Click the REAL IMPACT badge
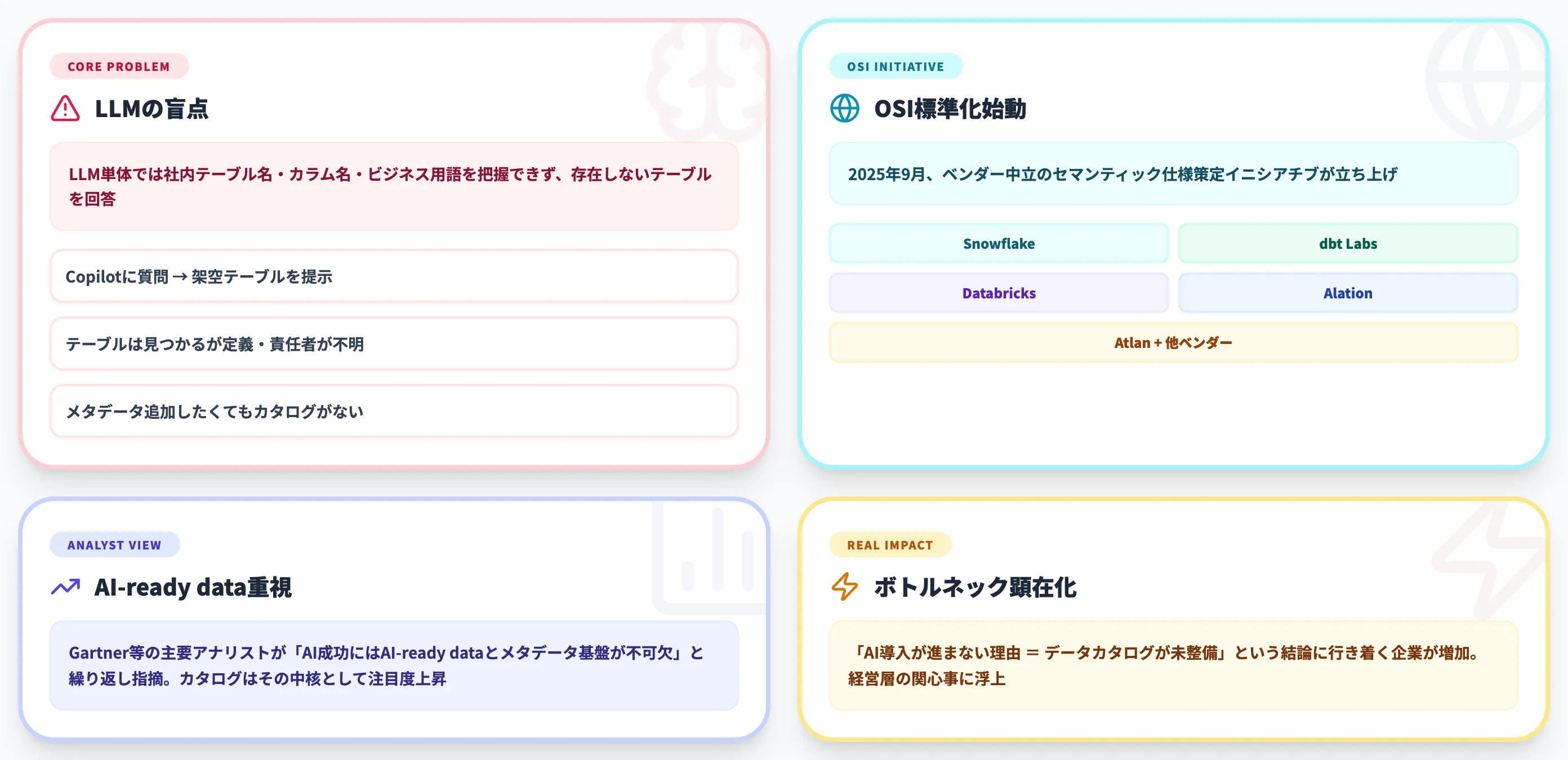The width and height of the screenshot is (1568, 760). pyautogui.click(x=890, y=544)
